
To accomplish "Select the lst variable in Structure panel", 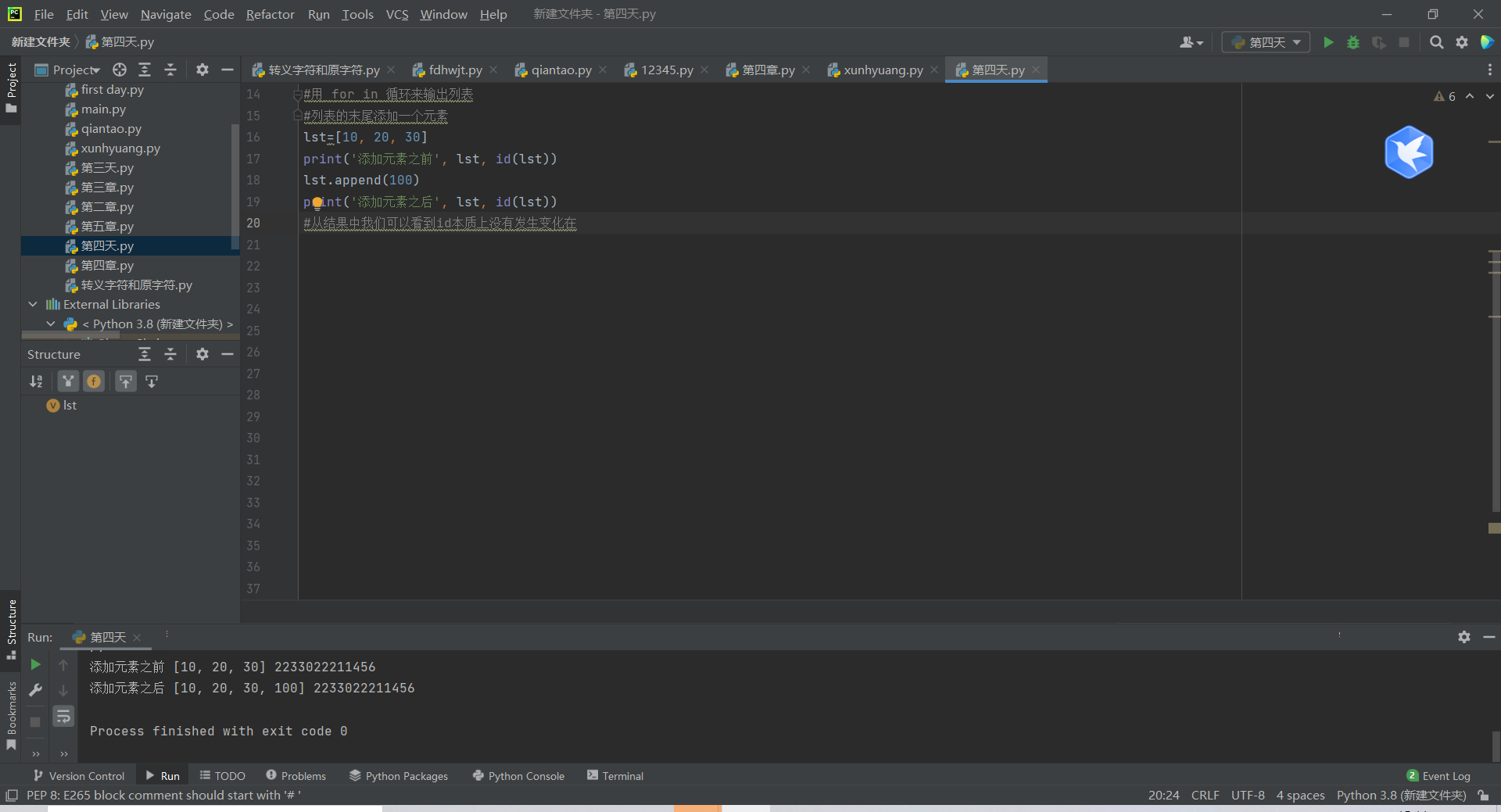I will point(67,405).
